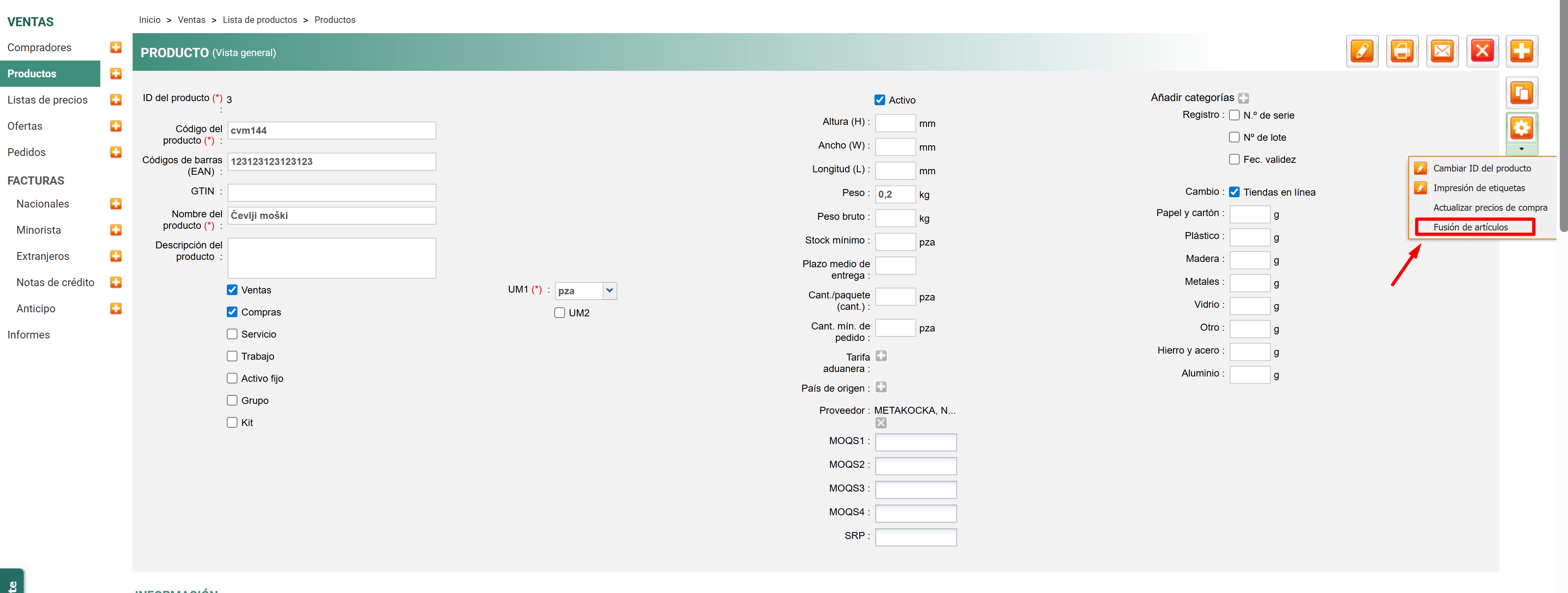Click the email envelope icon
This screenshot has height=593, width=1568.
[x=1442, y=51]
